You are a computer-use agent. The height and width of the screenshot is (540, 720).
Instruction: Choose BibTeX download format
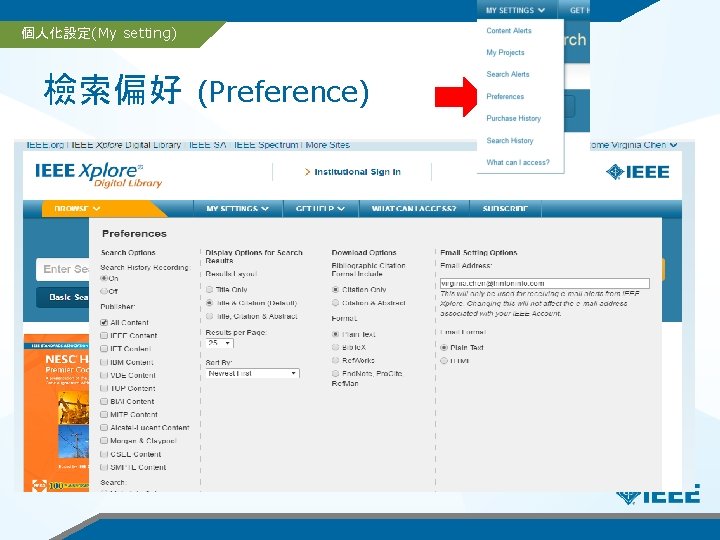336,348
